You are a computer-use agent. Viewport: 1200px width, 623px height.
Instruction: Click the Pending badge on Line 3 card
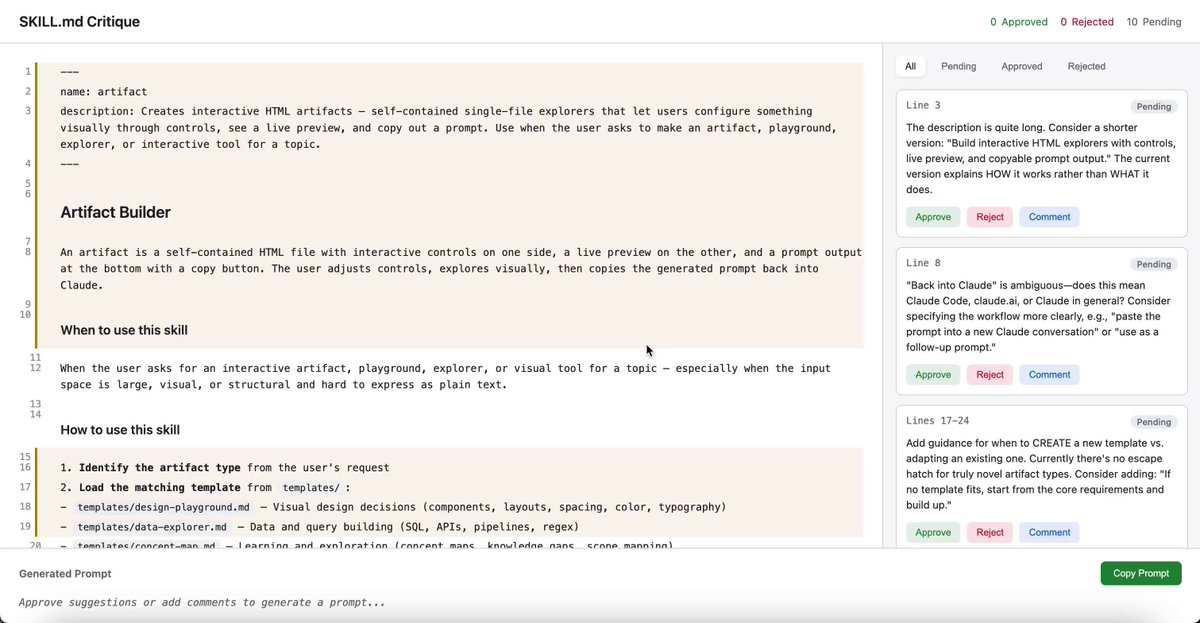[x=1154, y=106]
